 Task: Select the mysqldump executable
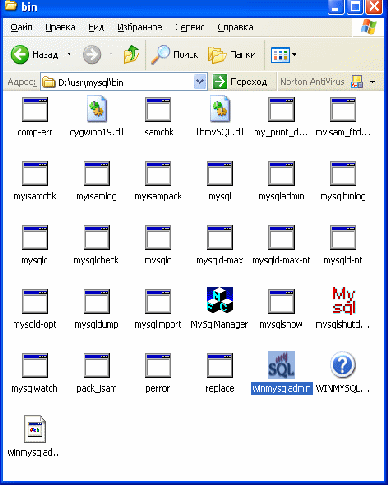pos(96,309)
